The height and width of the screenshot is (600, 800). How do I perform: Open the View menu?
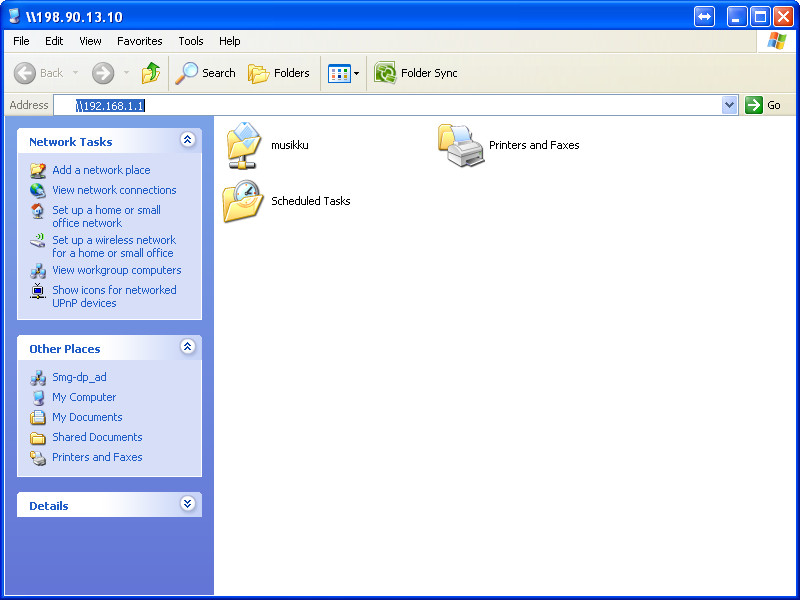pos(90,41)
